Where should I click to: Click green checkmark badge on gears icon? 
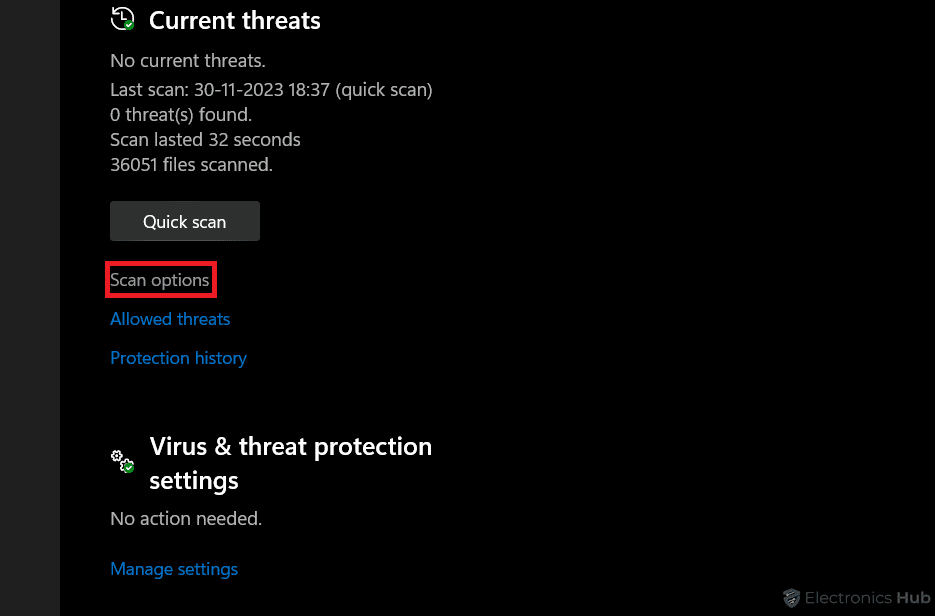[129, 467]
